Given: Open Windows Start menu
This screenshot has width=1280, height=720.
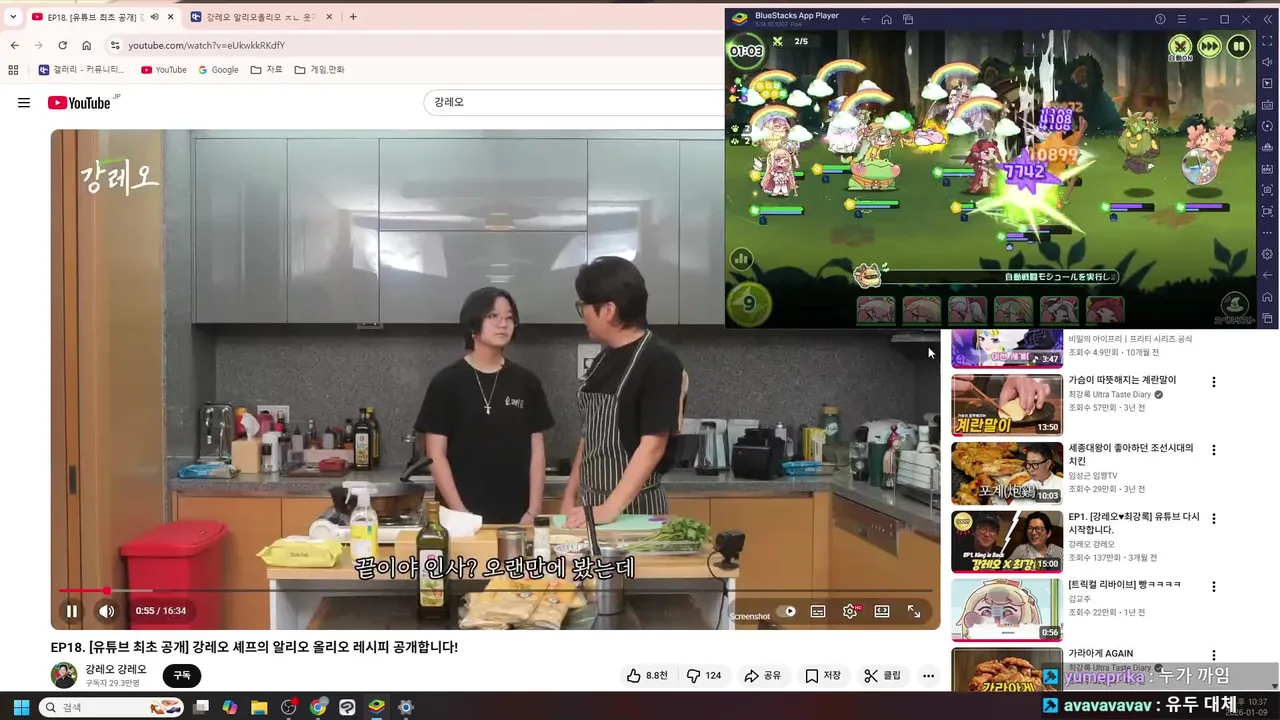Looking at the screenshot, I should point(21,707).
